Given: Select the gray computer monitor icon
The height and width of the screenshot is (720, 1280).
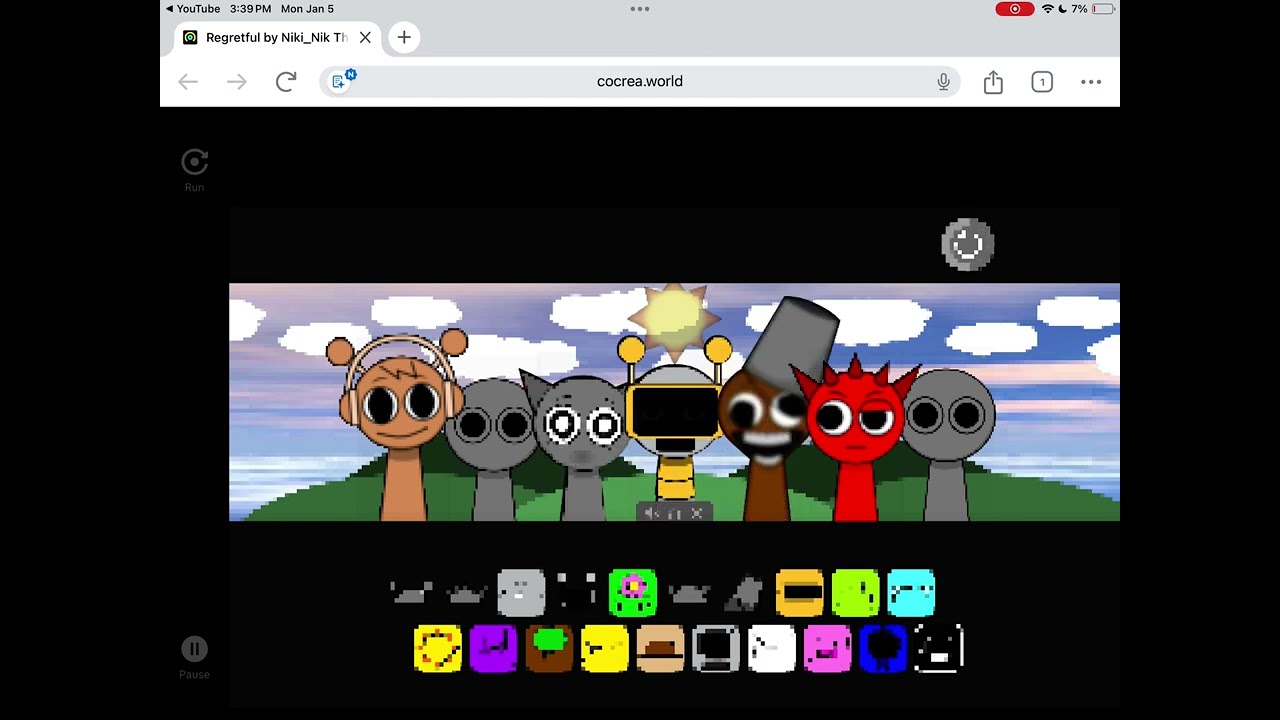Looking at the screenshot, I should coord(716,649).
